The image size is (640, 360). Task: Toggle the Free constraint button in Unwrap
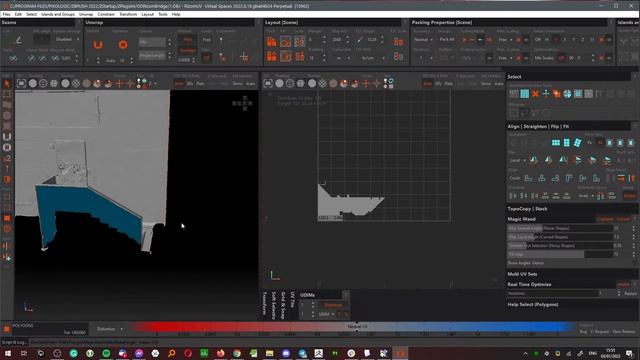coord(207,40)
